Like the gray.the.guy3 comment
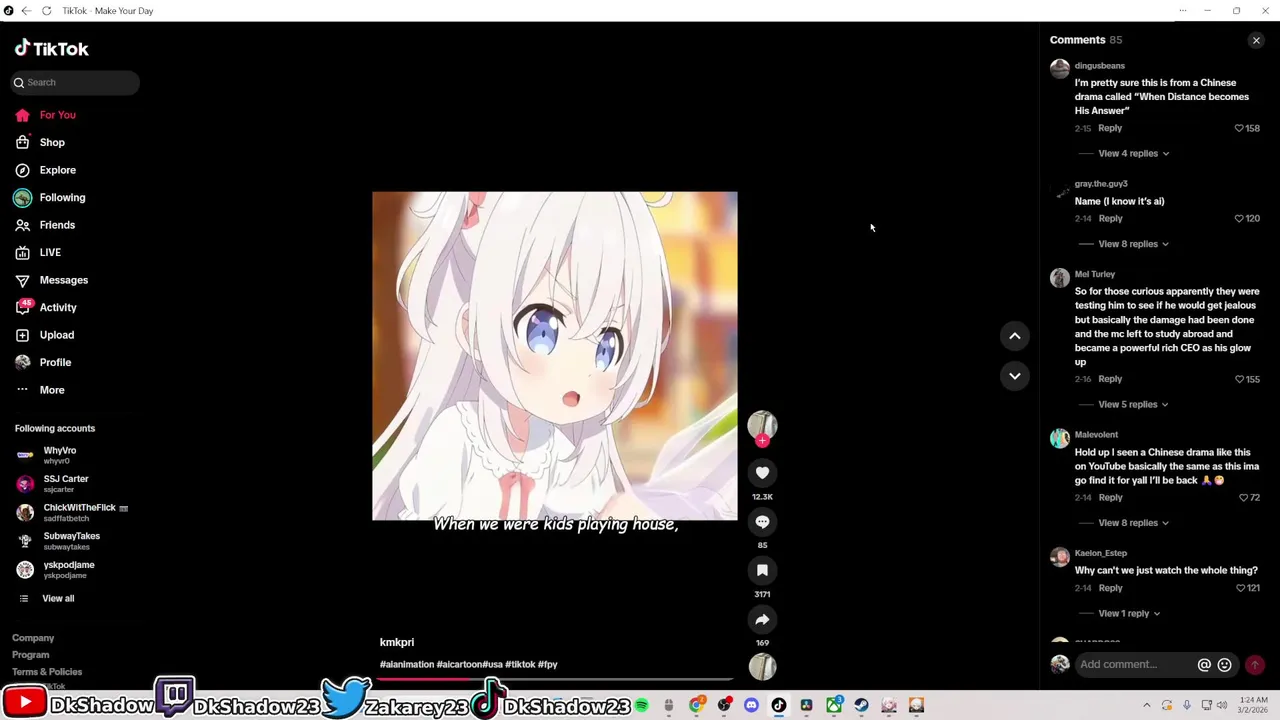Screen dimensions: 1280x720 pyautogui.click(x=1238, y=218)
